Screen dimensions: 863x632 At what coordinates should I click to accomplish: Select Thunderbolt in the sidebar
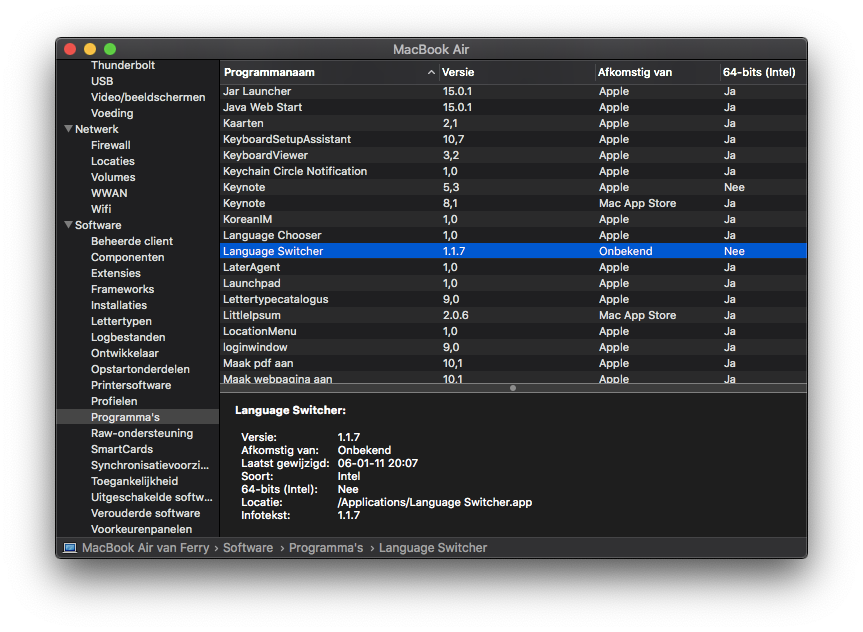(x=123, y=65)
